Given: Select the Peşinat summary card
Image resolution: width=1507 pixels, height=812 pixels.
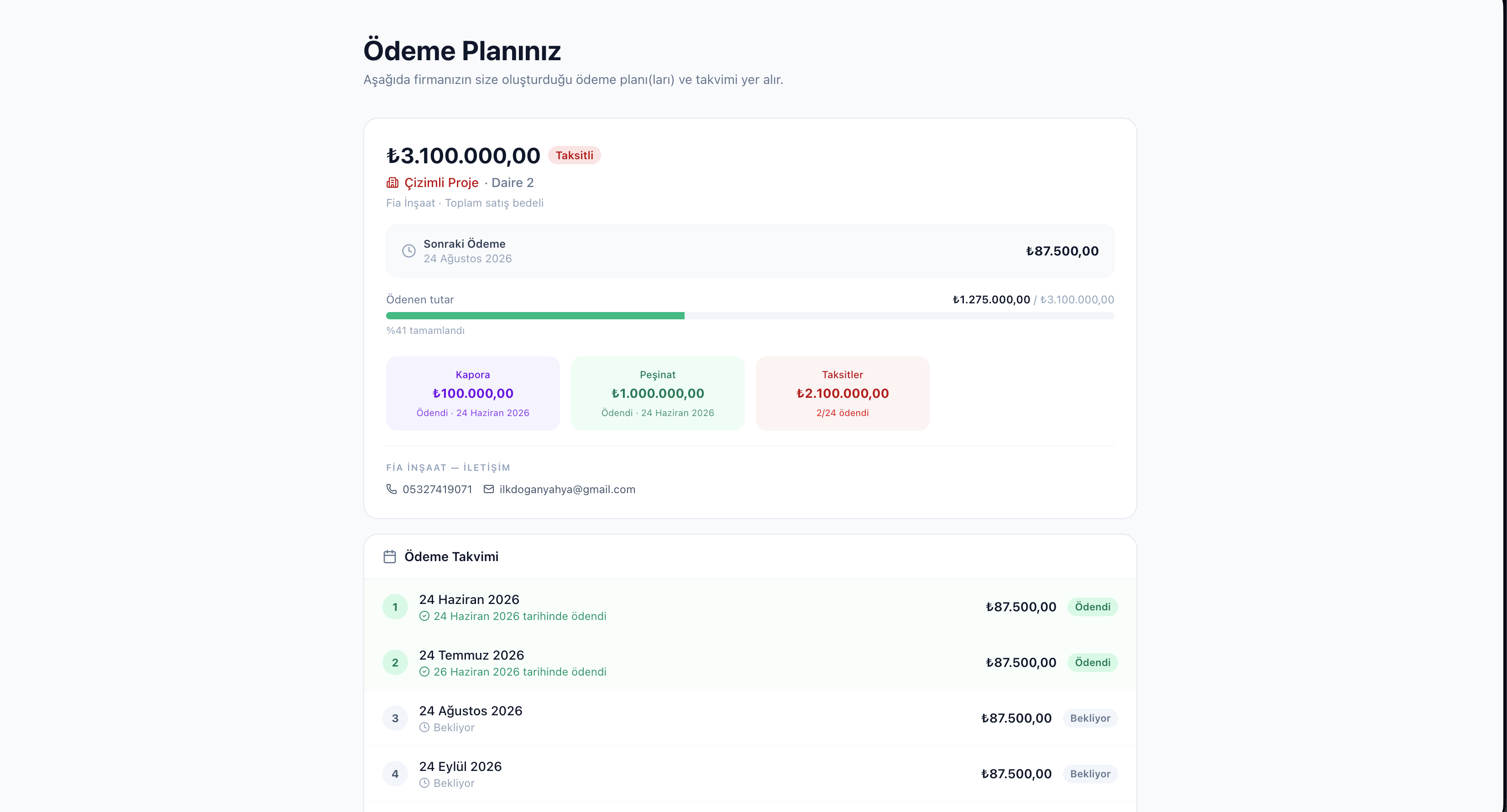Looking at the screenshot, I should [x=658, y=393].
